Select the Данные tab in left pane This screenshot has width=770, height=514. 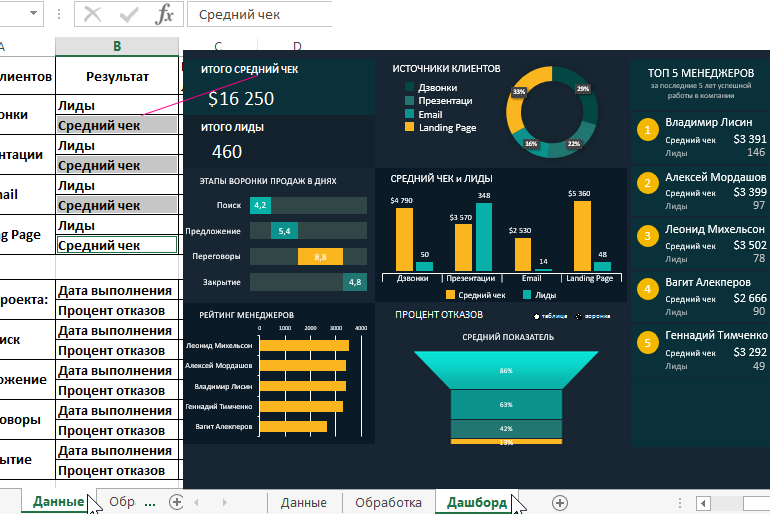58,502
